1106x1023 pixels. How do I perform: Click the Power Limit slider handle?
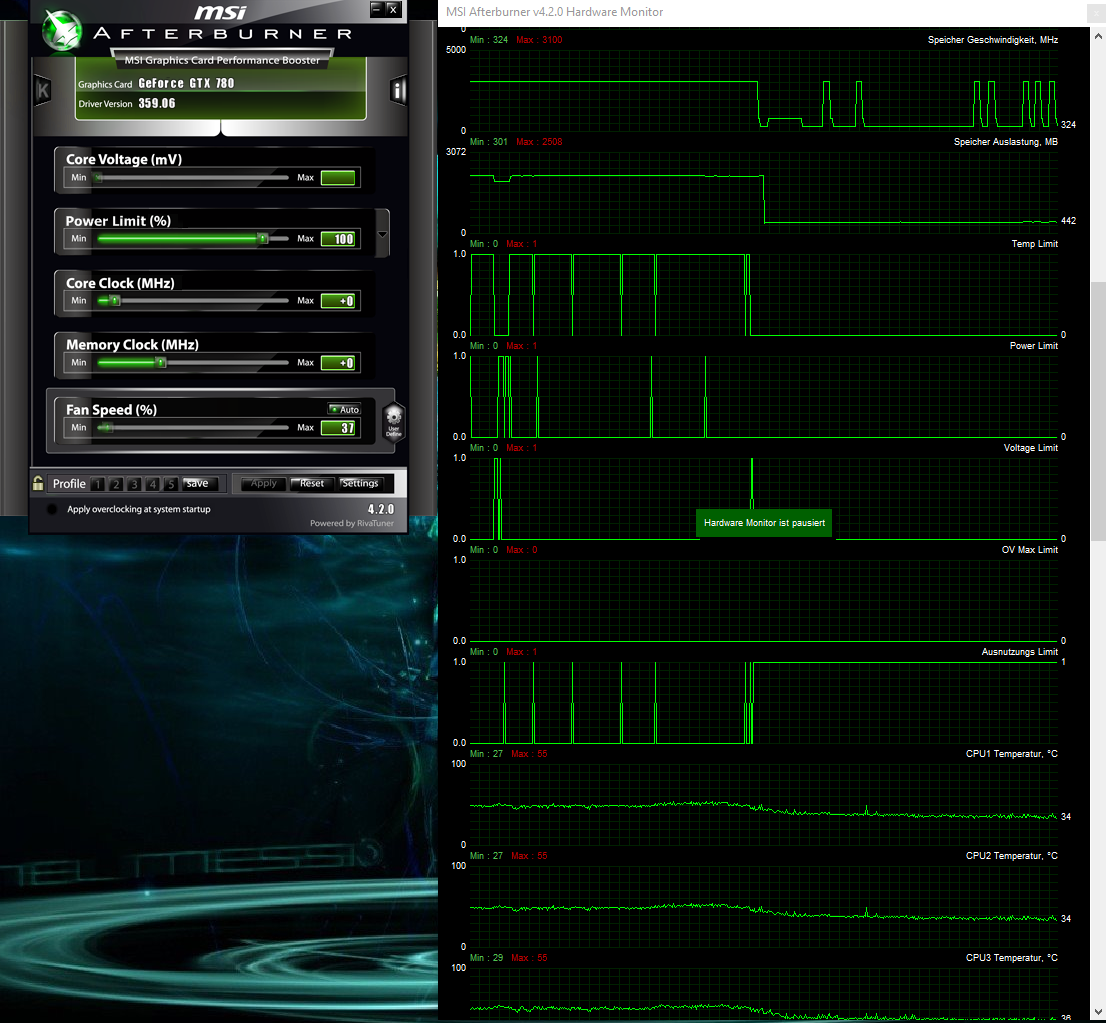pos(262,238)
